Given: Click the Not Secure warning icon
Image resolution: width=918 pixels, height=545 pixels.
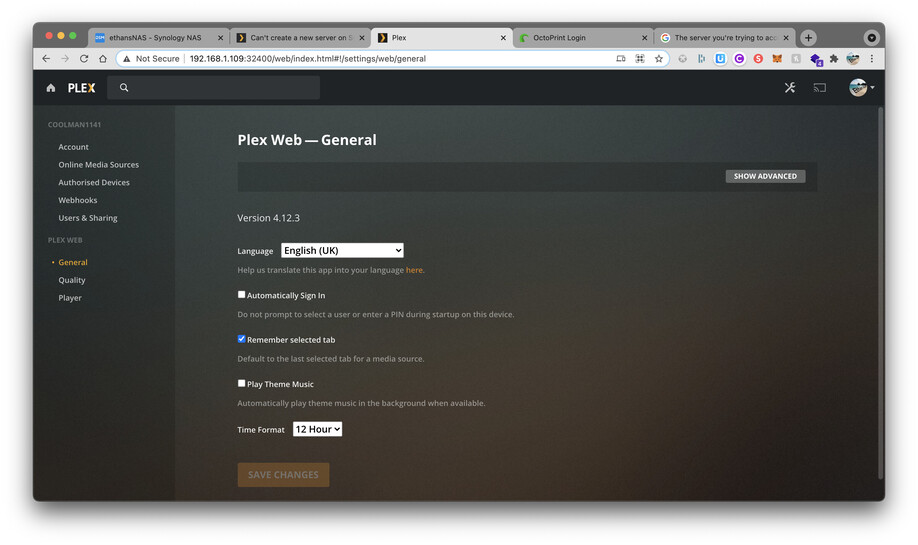Looking at the screenshot, I should pyautogui.click(x=126, y=59).
